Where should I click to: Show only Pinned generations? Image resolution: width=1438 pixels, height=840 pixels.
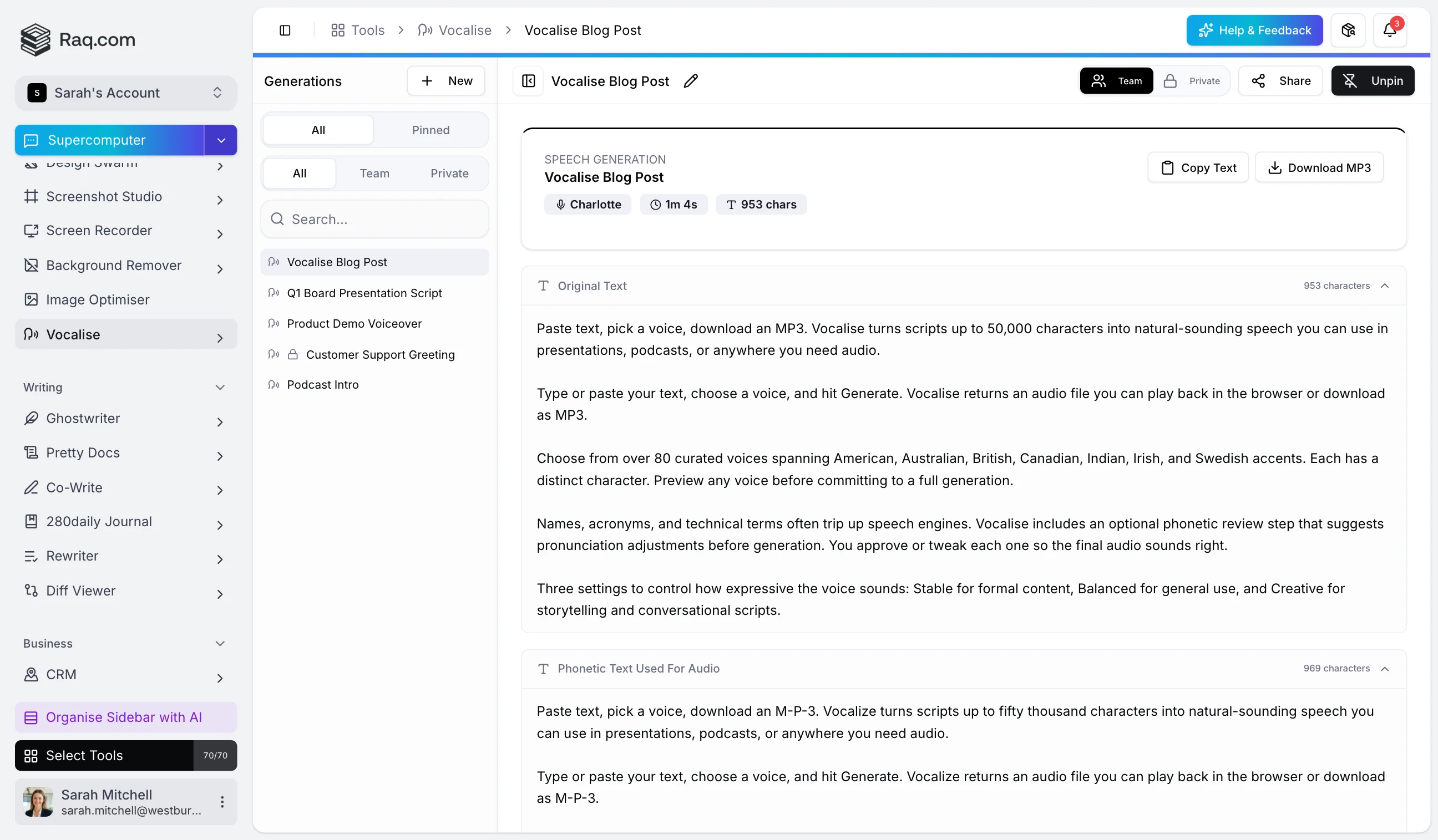tap(431, 130)
